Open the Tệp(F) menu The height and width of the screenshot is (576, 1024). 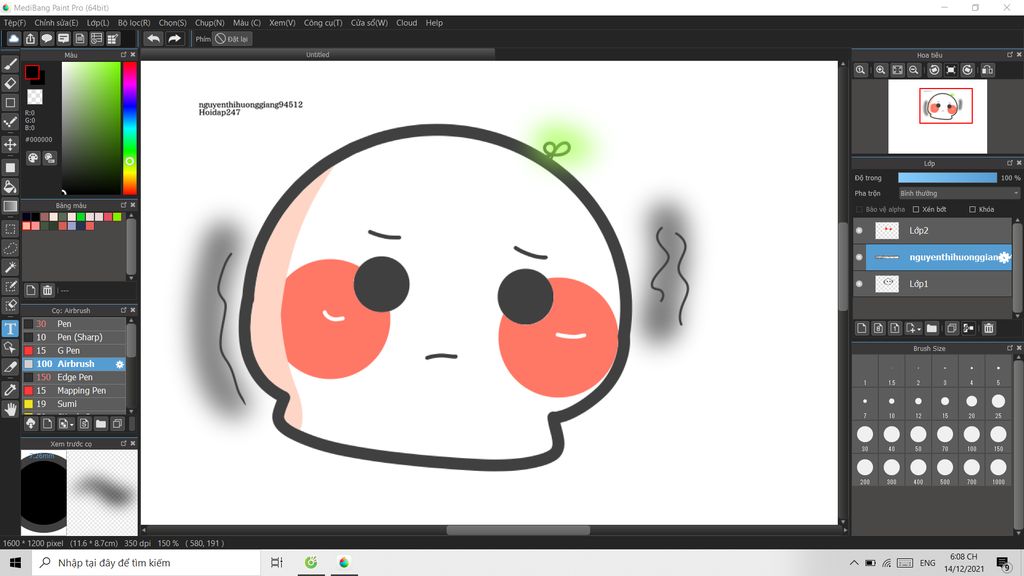tap(15, 23)
